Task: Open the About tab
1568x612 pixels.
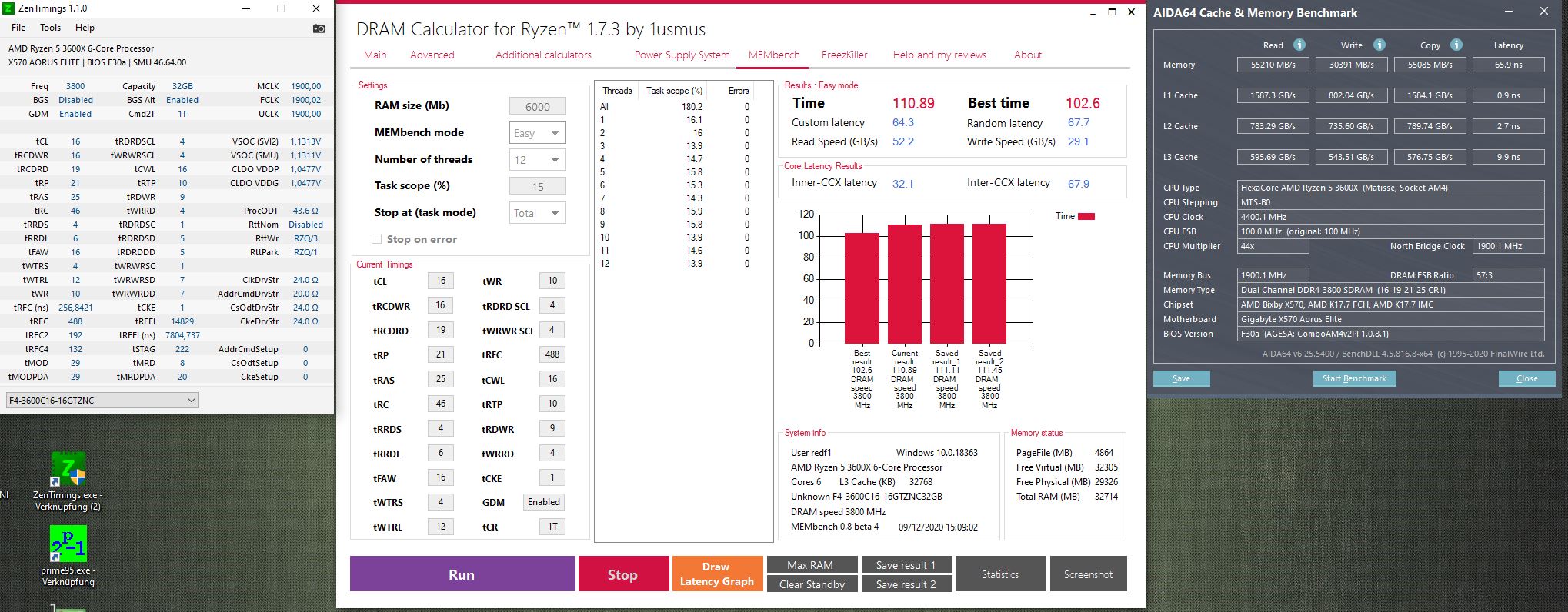Action: [1028, 55]
